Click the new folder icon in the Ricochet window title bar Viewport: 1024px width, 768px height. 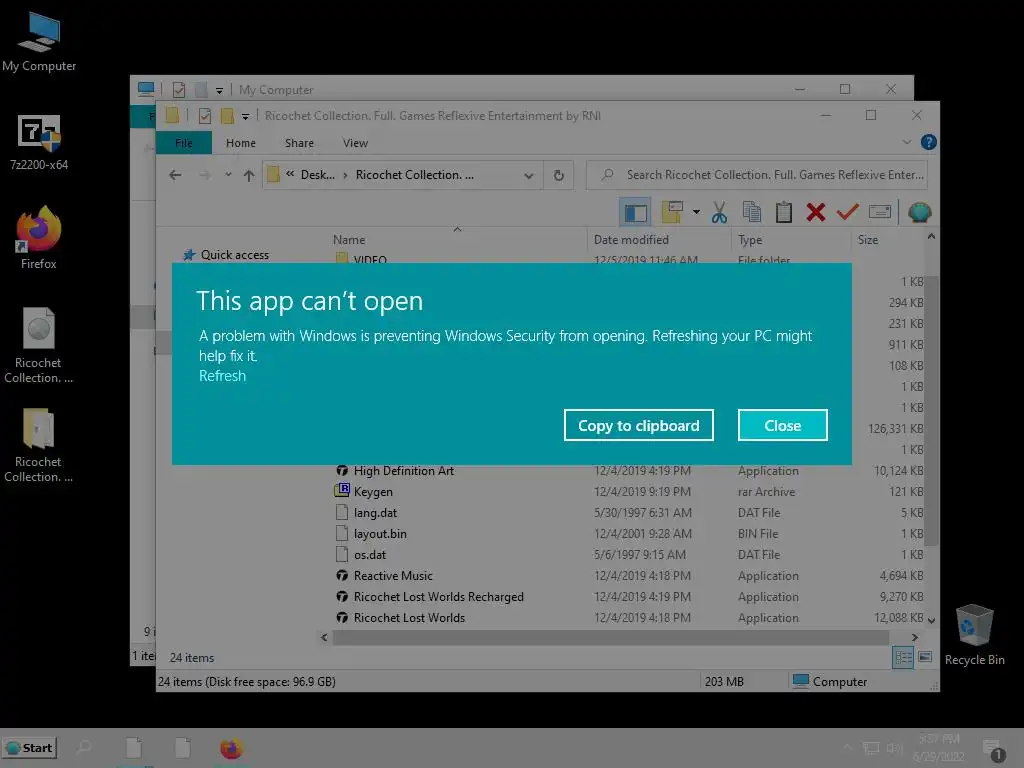[227, 116]
